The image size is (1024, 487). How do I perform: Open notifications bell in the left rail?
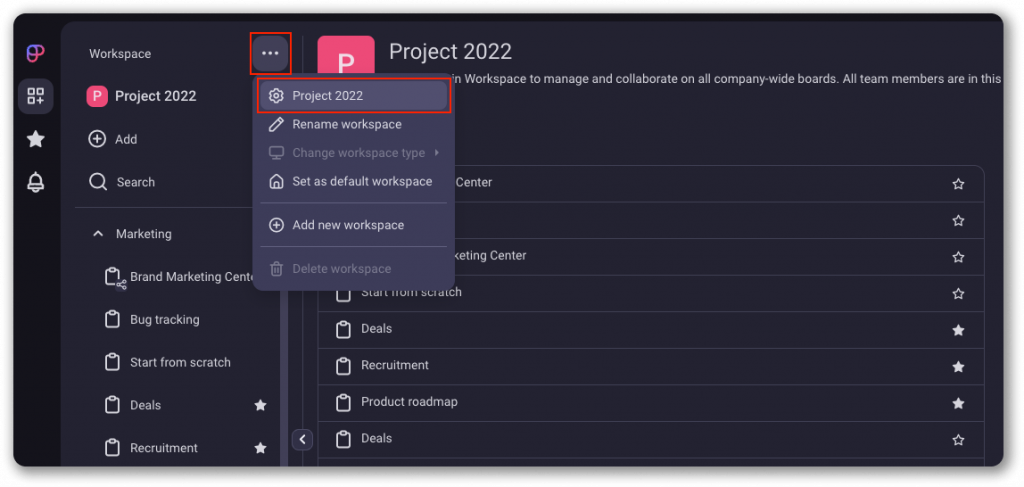36,182
